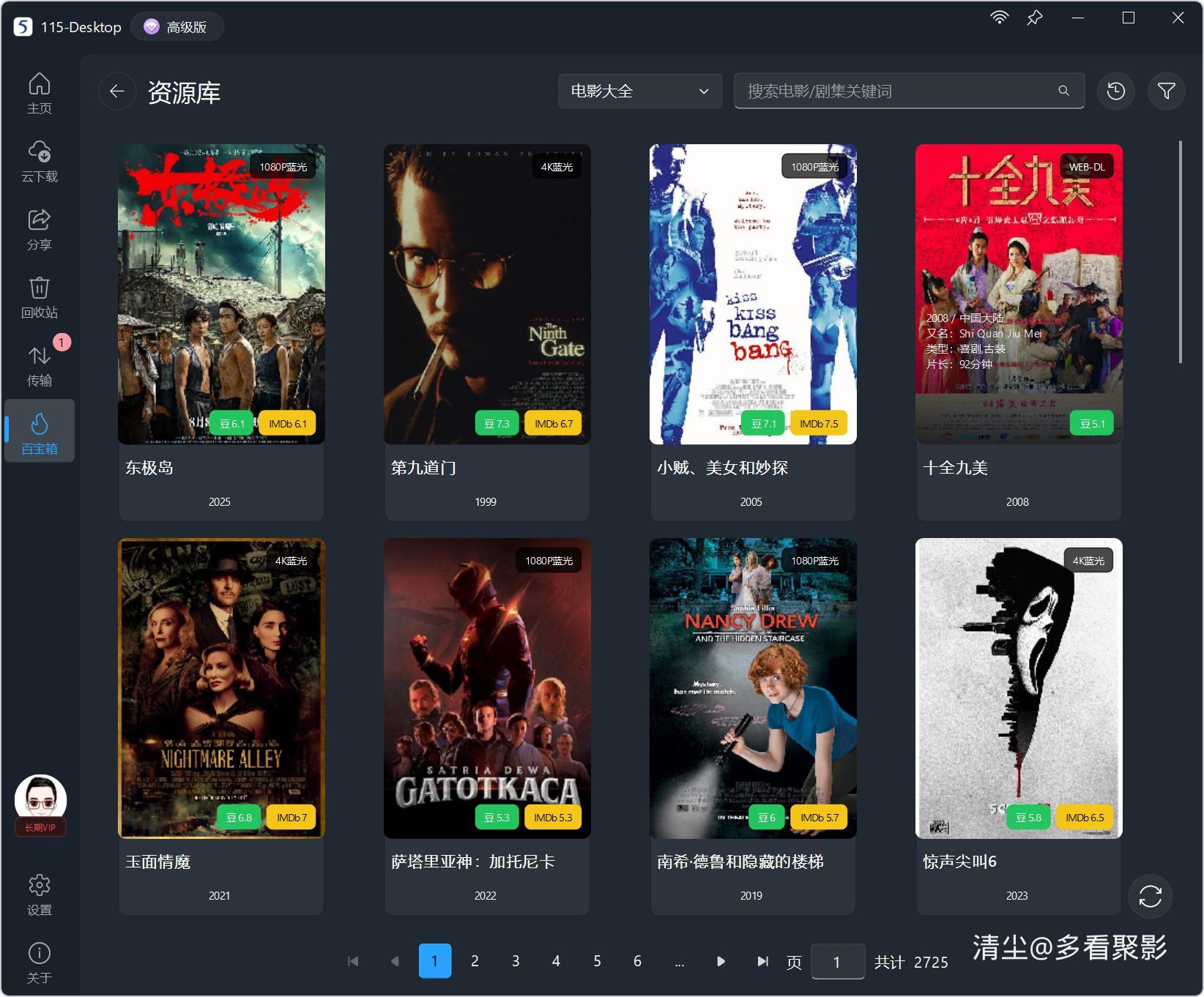This screenshot has width=1204, height=997.
Task: Click the title 东极岛
Action: 149,468
